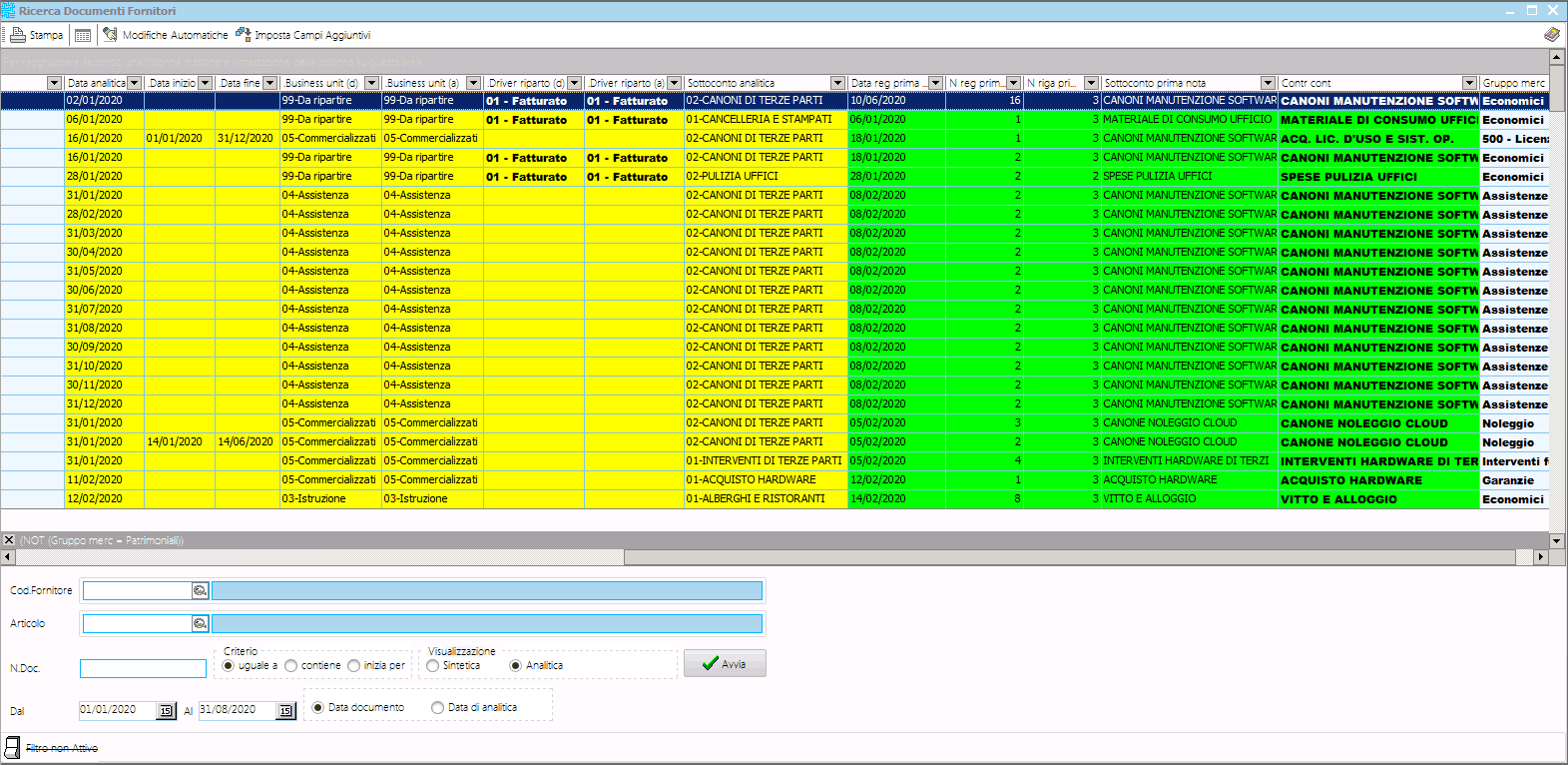Select the Data documento option
The image size is (1568, 765).
(318, 708)
